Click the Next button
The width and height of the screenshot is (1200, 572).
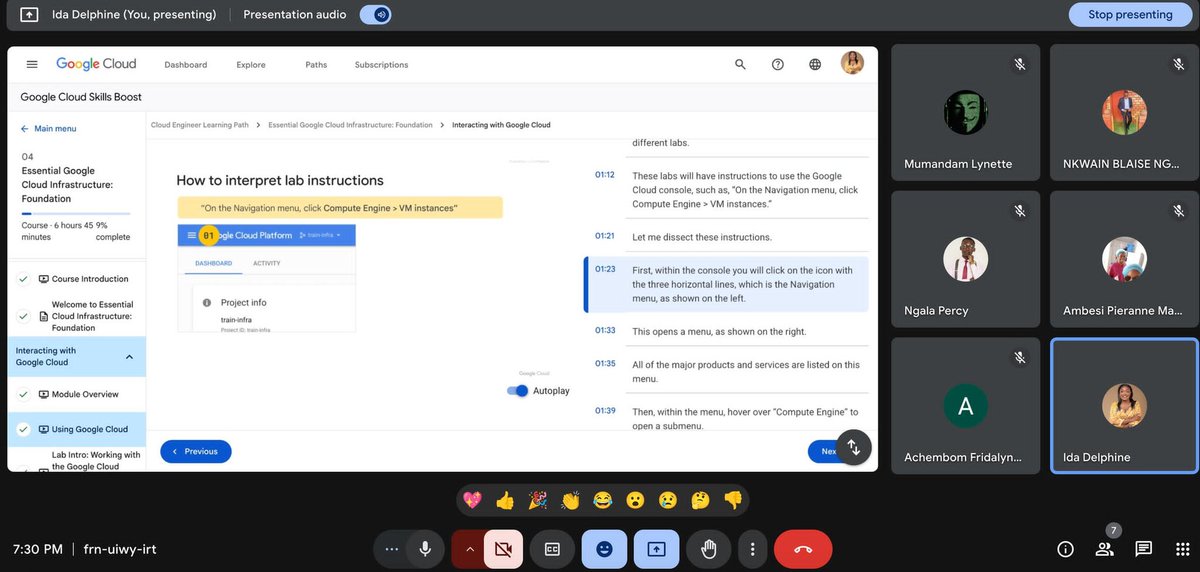826,452
